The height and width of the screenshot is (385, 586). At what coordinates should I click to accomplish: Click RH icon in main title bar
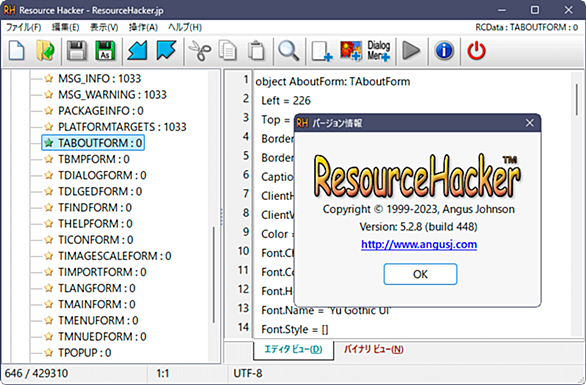pos(9,10)
